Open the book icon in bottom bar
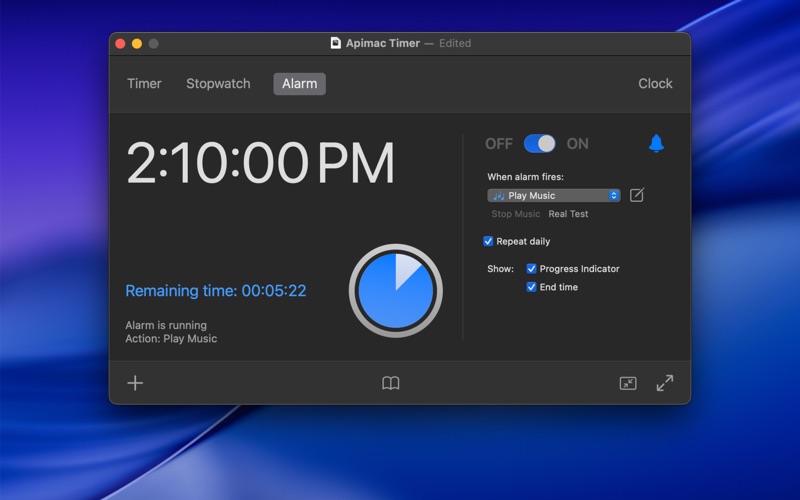This screenshot has width=800, height=500. [x=391, y=383]
